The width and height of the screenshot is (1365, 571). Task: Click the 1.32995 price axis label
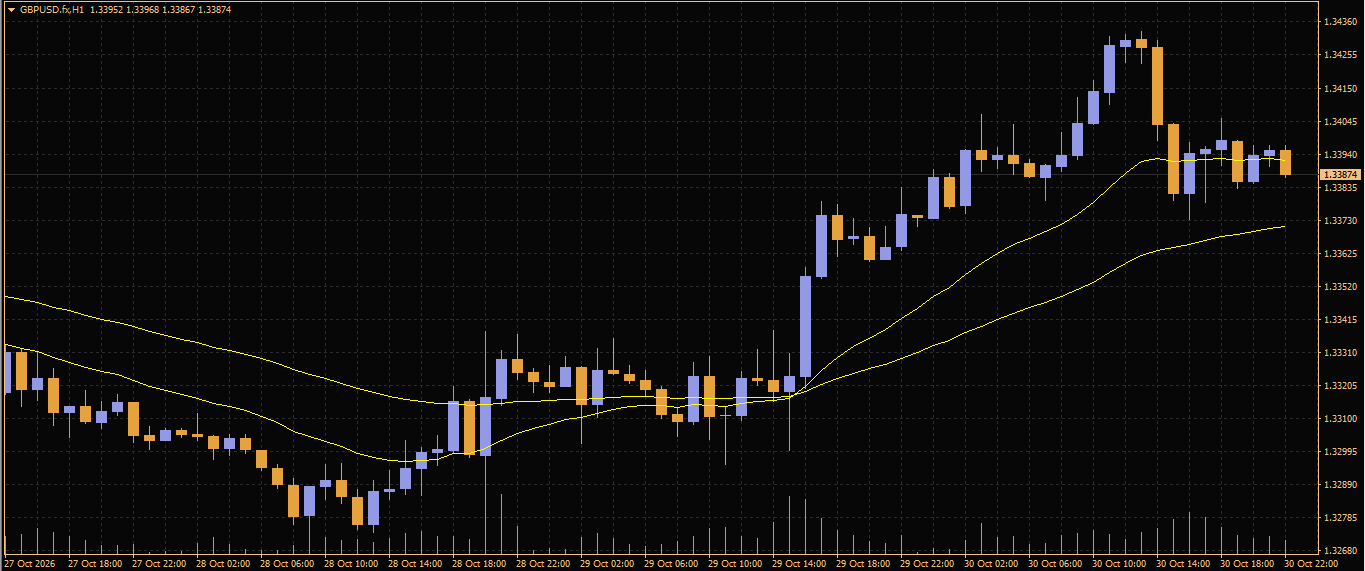click(1340, 451)
